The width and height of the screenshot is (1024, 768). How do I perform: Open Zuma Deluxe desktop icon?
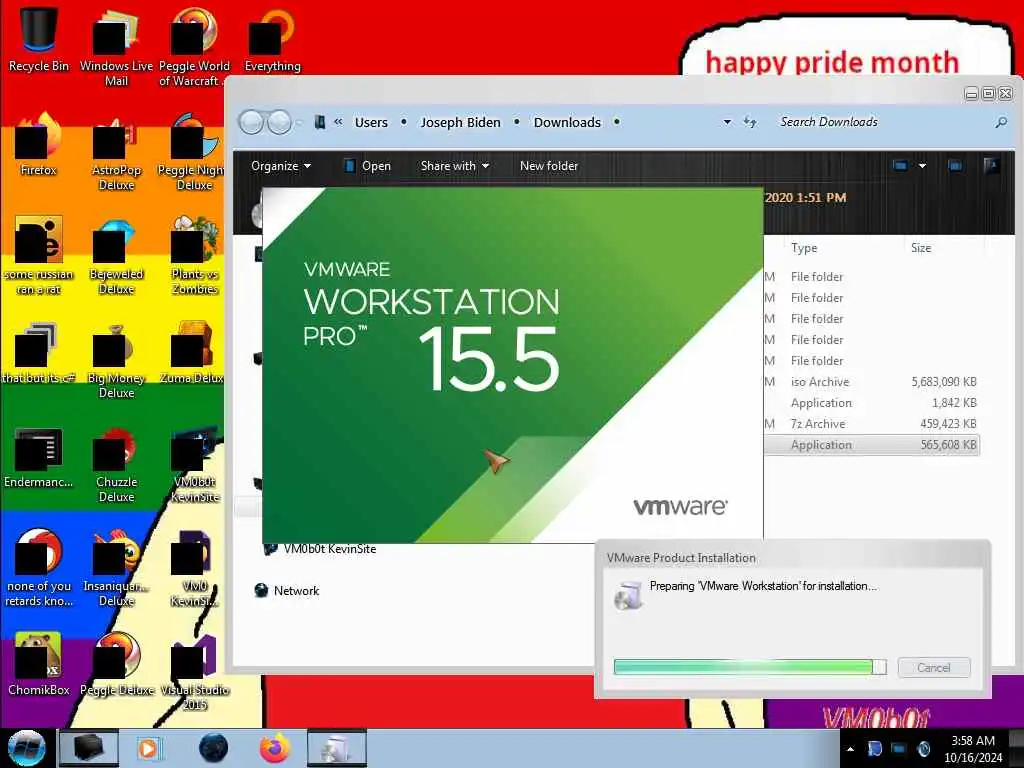[x=193, y=353]
